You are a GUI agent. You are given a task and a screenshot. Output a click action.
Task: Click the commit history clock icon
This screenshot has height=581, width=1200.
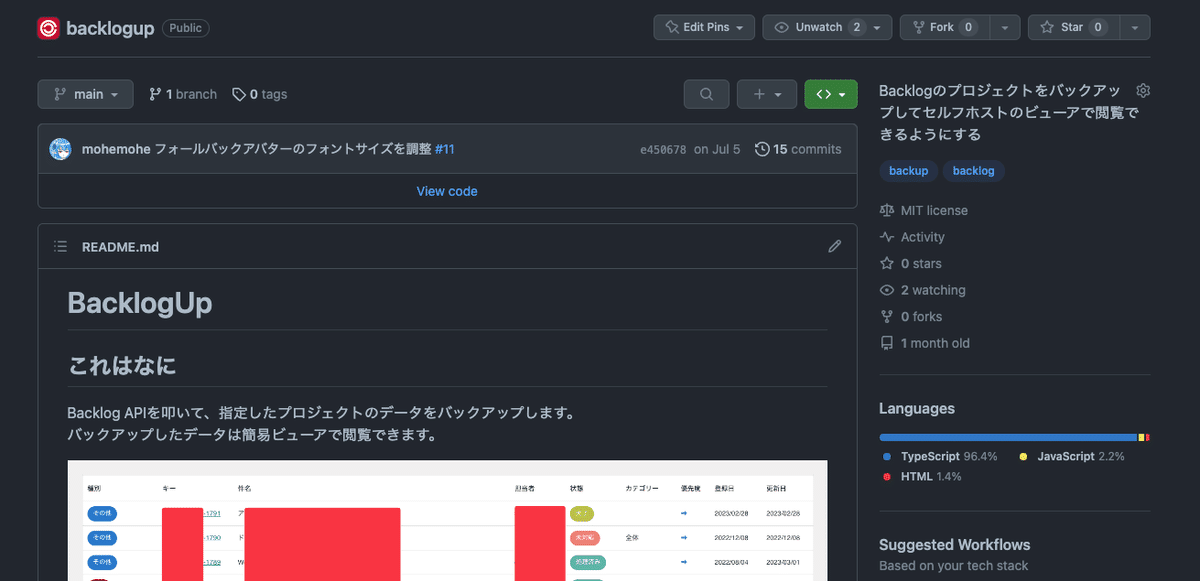tap(762, 148)
